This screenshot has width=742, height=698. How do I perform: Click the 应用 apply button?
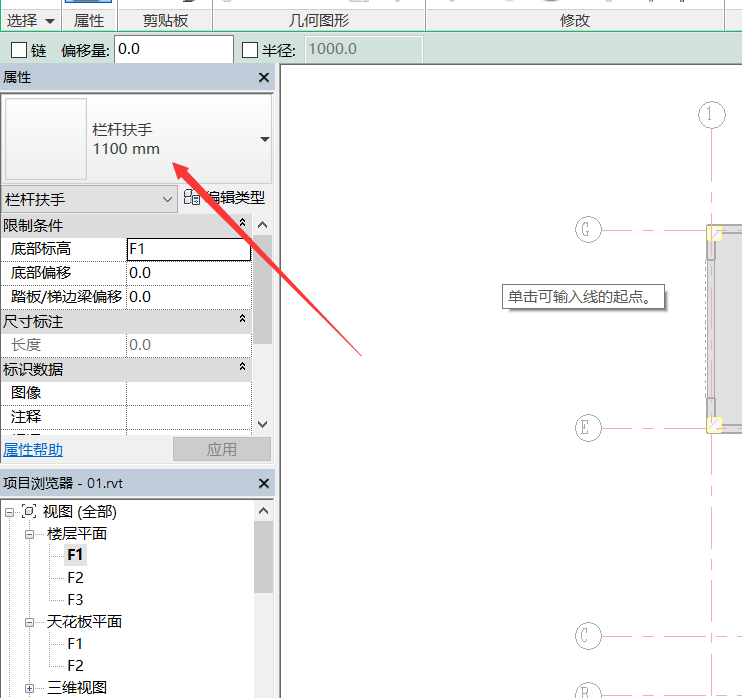click(222, 450)
